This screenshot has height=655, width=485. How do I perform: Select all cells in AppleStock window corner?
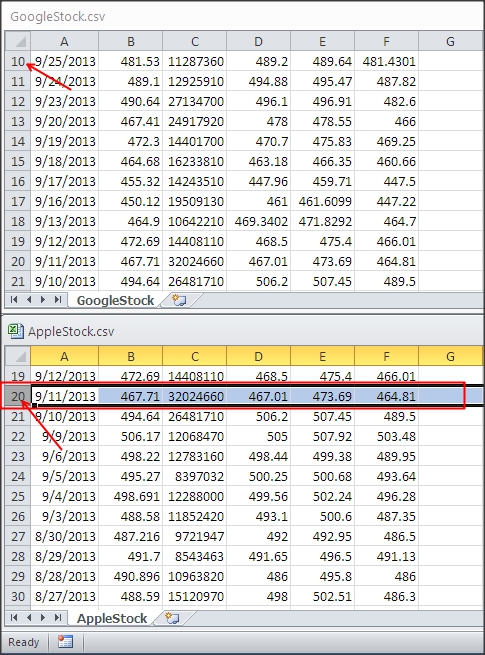(x=18, y=356)
